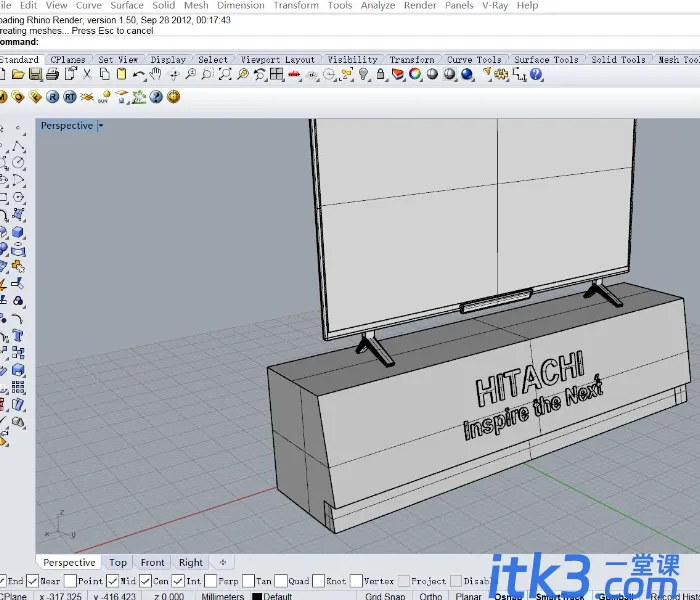Click the light bulb hide objects icon
The width and height of the screenshot is (700, 600).
[364, 75]
